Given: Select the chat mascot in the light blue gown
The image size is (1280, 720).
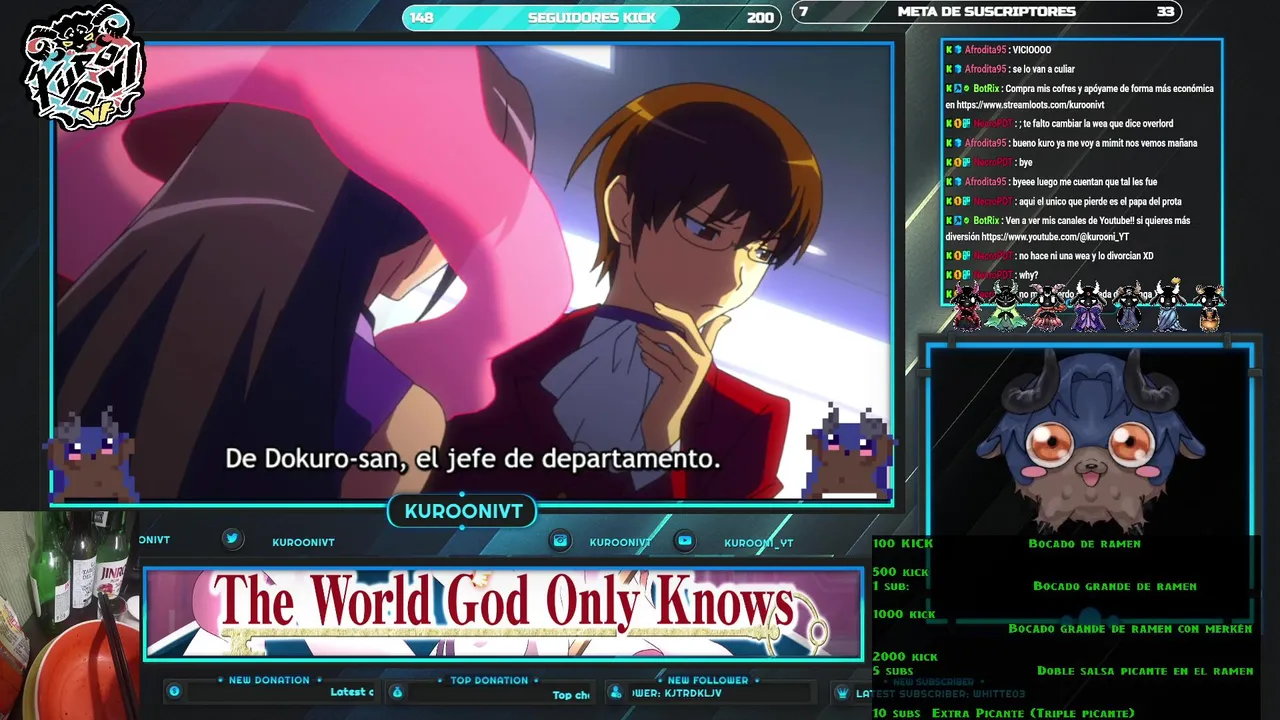Looking at the screenshot, I should click(x=1168, y=306).
